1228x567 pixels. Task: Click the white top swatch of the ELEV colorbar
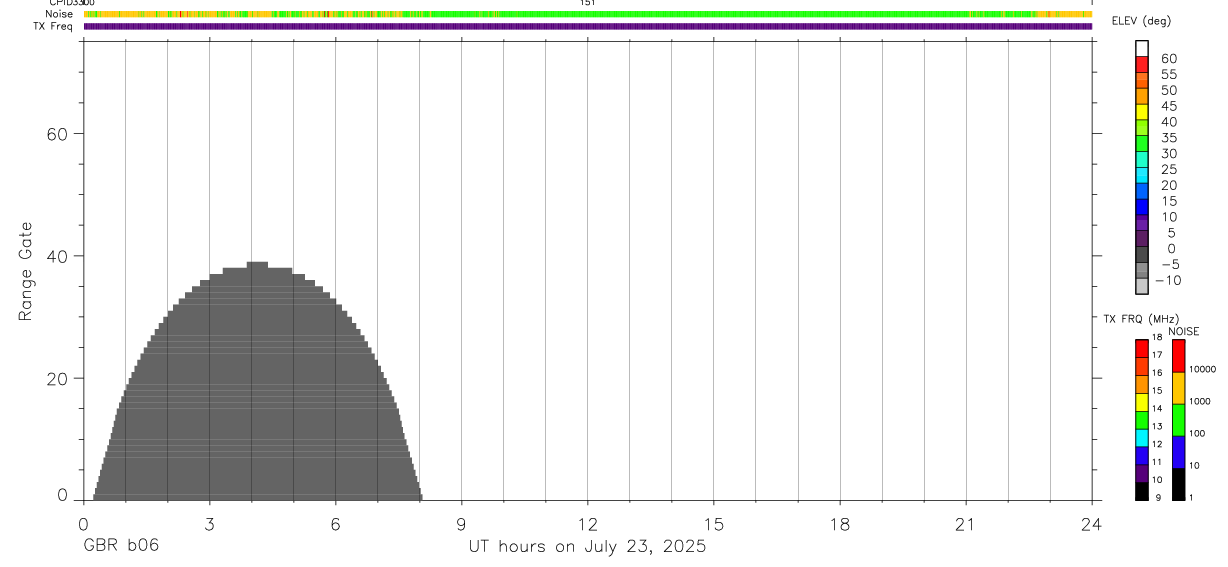point(1142,48)
